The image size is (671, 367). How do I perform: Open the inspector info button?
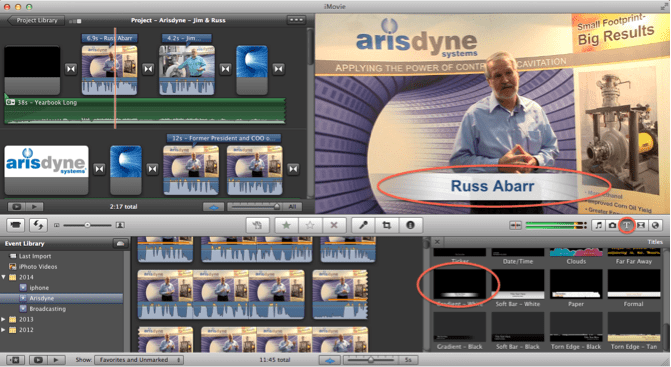410,225
